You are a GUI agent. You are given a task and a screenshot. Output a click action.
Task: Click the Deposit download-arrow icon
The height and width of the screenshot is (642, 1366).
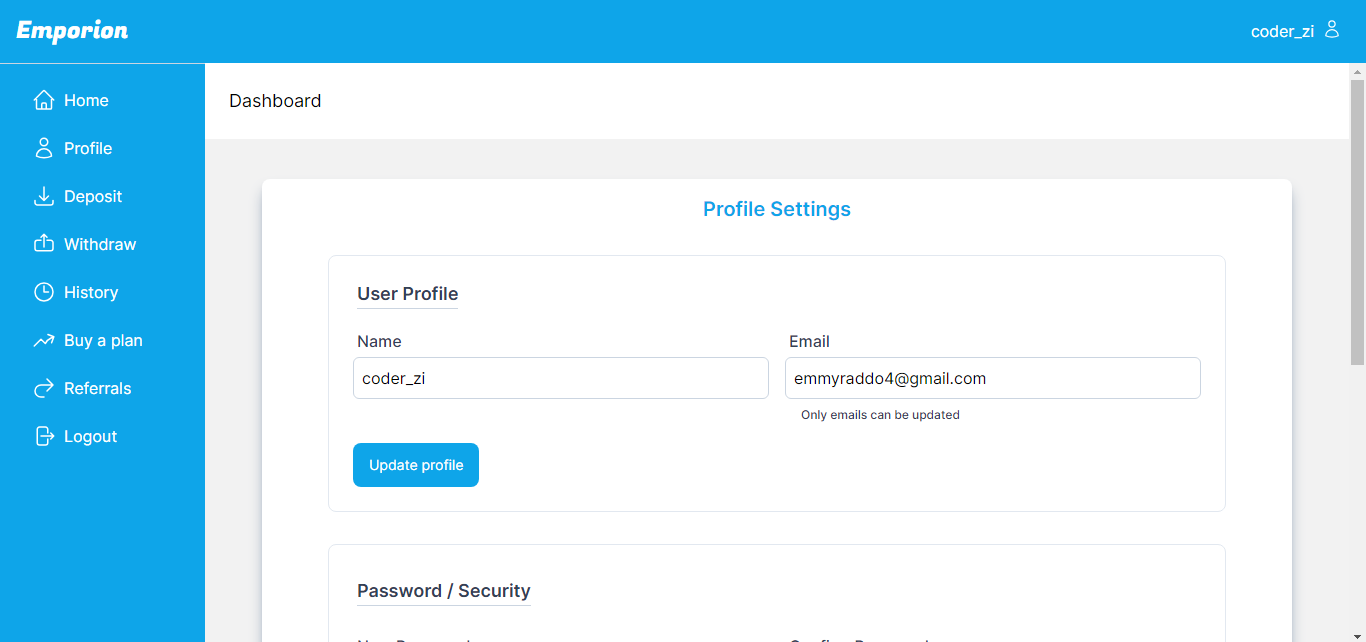click(x=43, y=196)
